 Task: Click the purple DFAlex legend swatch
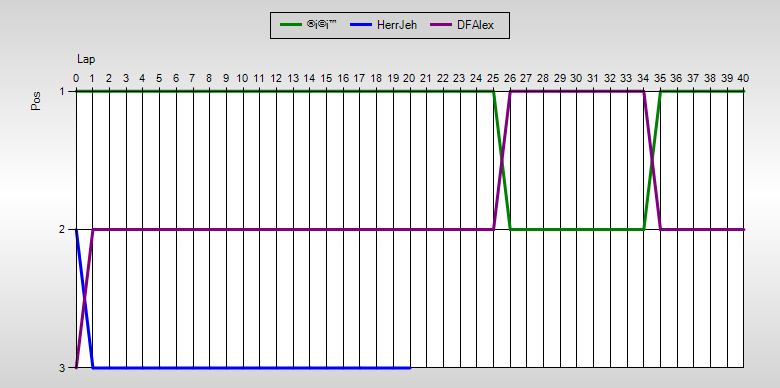coord(441,25)
